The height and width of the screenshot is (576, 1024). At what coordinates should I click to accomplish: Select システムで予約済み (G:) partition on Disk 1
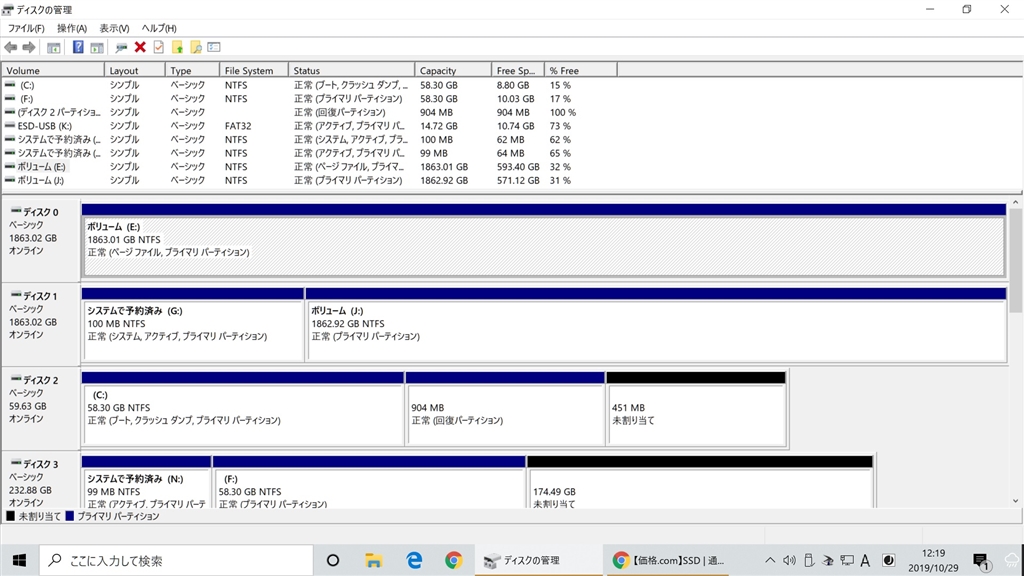tap(193, 330)
